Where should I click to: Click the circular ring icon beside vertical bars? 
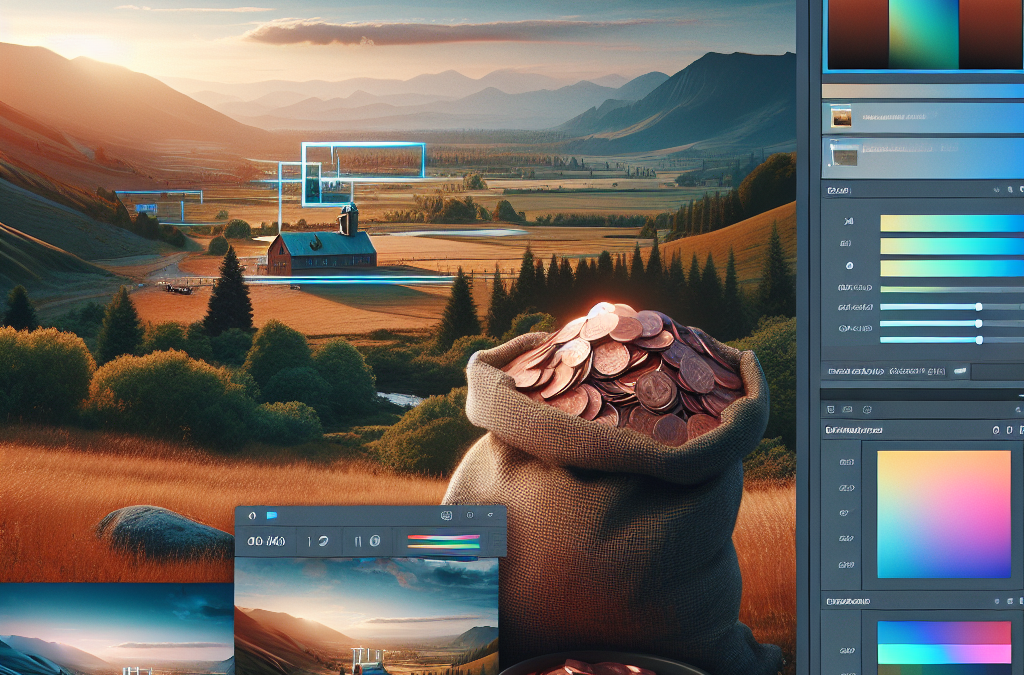coord(375,541)
